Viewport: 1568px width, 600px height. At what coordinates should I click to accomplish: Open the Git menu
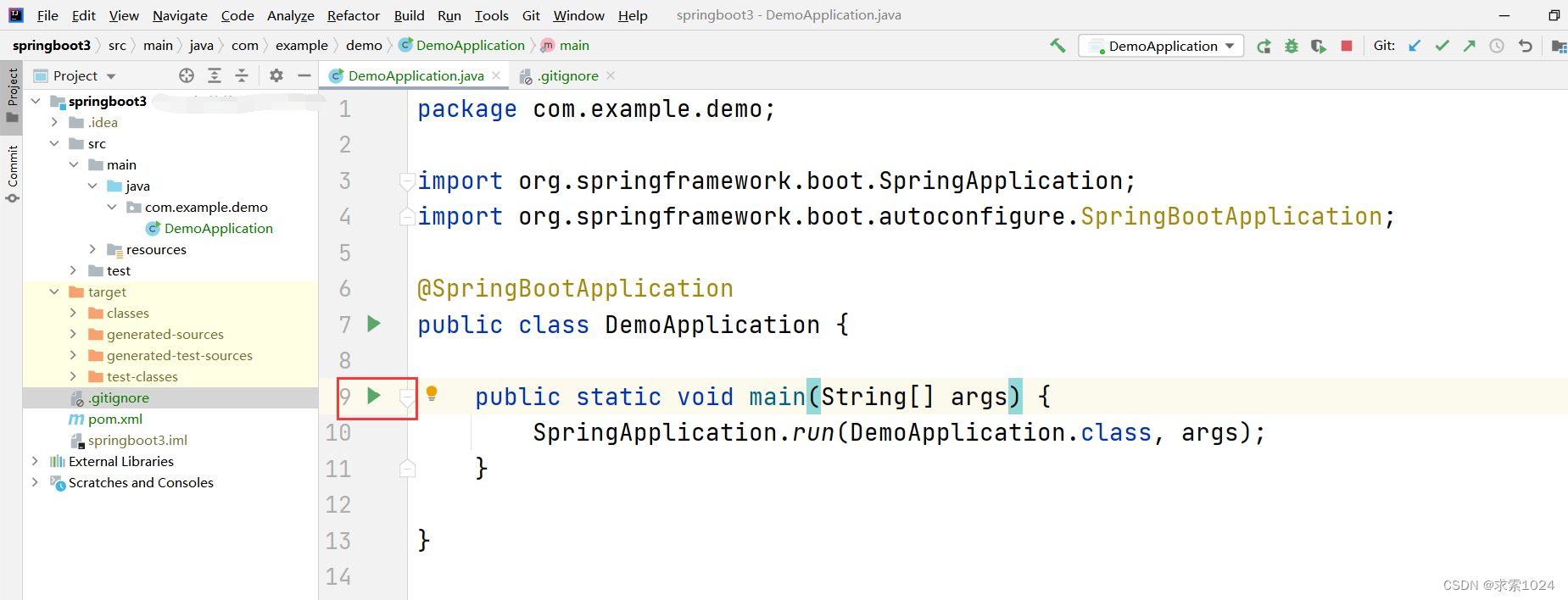coord(531,15)
